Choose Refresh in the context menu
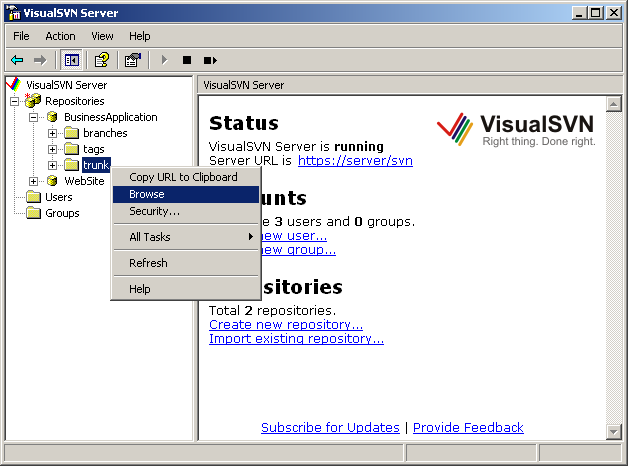Screen dimensions: 628x466 pyautogui.click(x=186, y=263)
